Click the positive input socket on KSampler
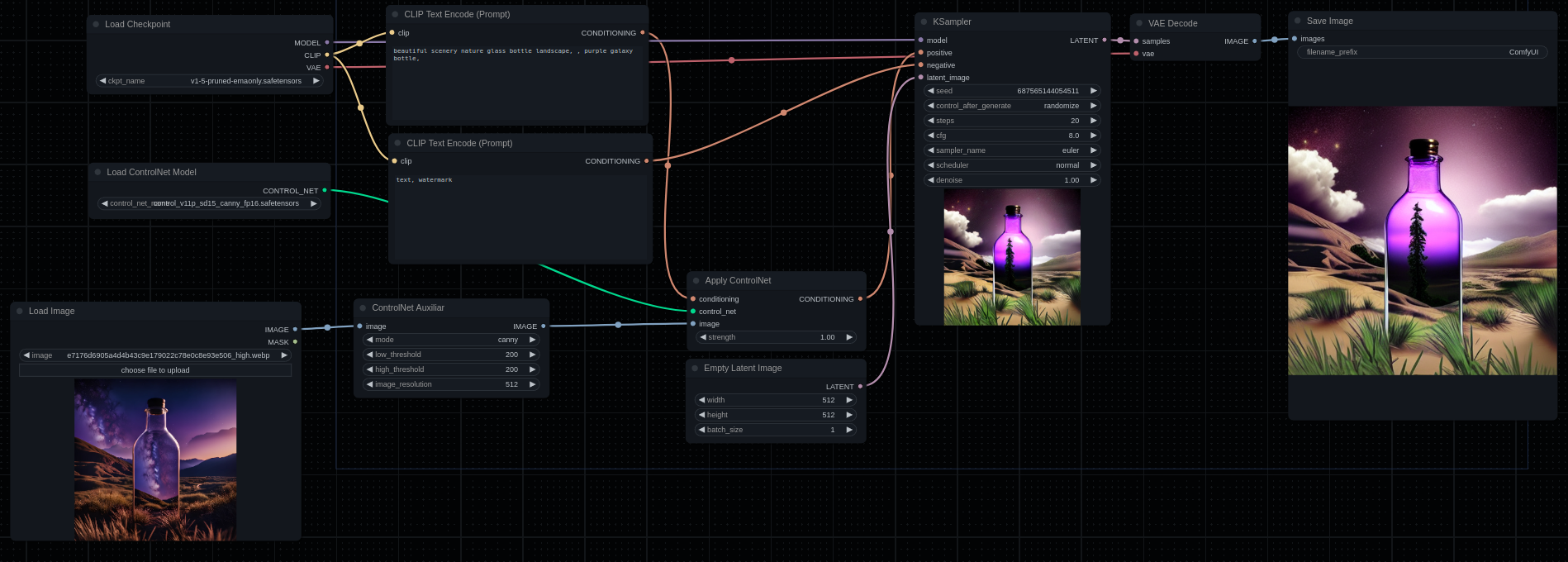 921,53
